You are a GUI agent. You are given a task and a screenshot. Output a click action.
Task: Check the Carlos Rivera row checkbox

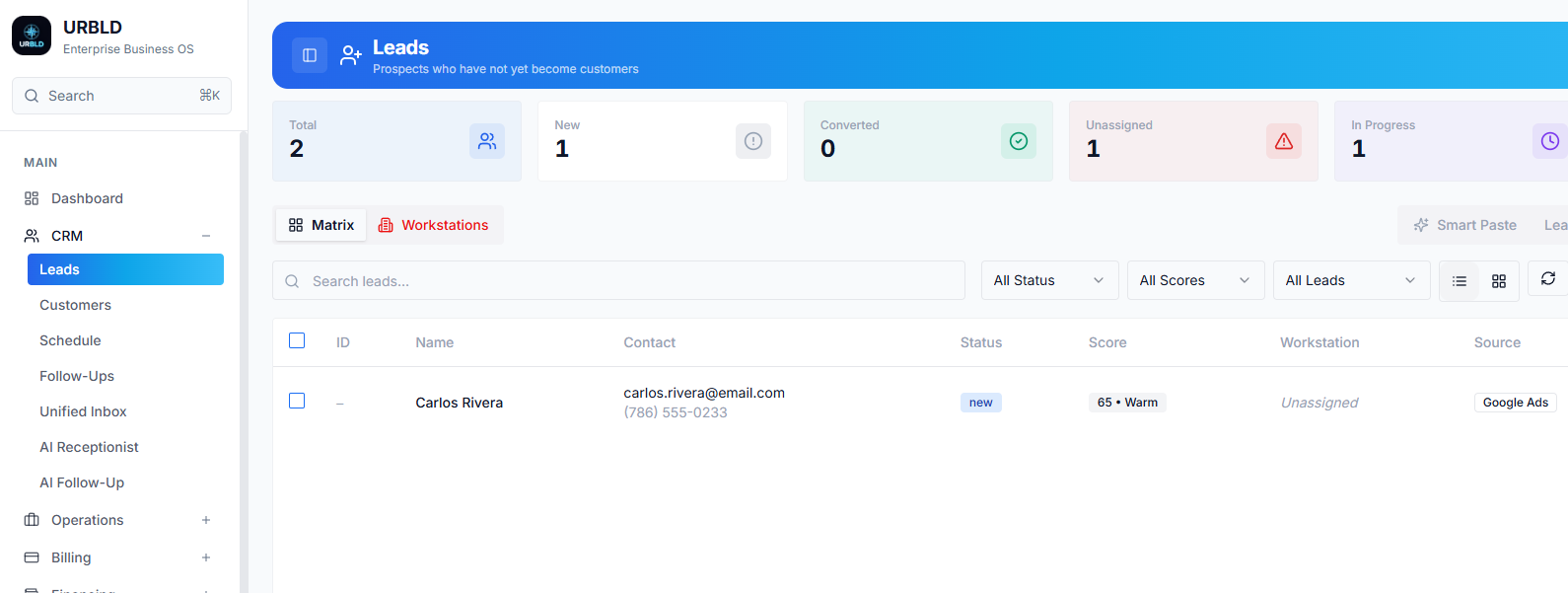tap(297, 401)
